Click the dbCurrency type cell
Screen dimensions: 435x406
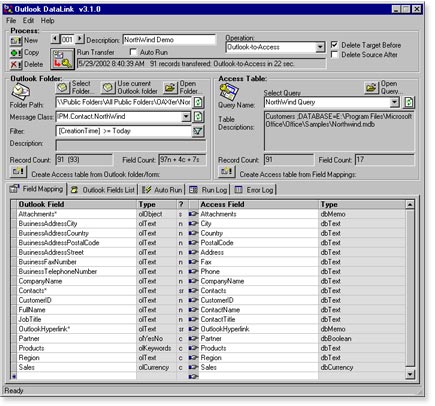tap(362, 367)
